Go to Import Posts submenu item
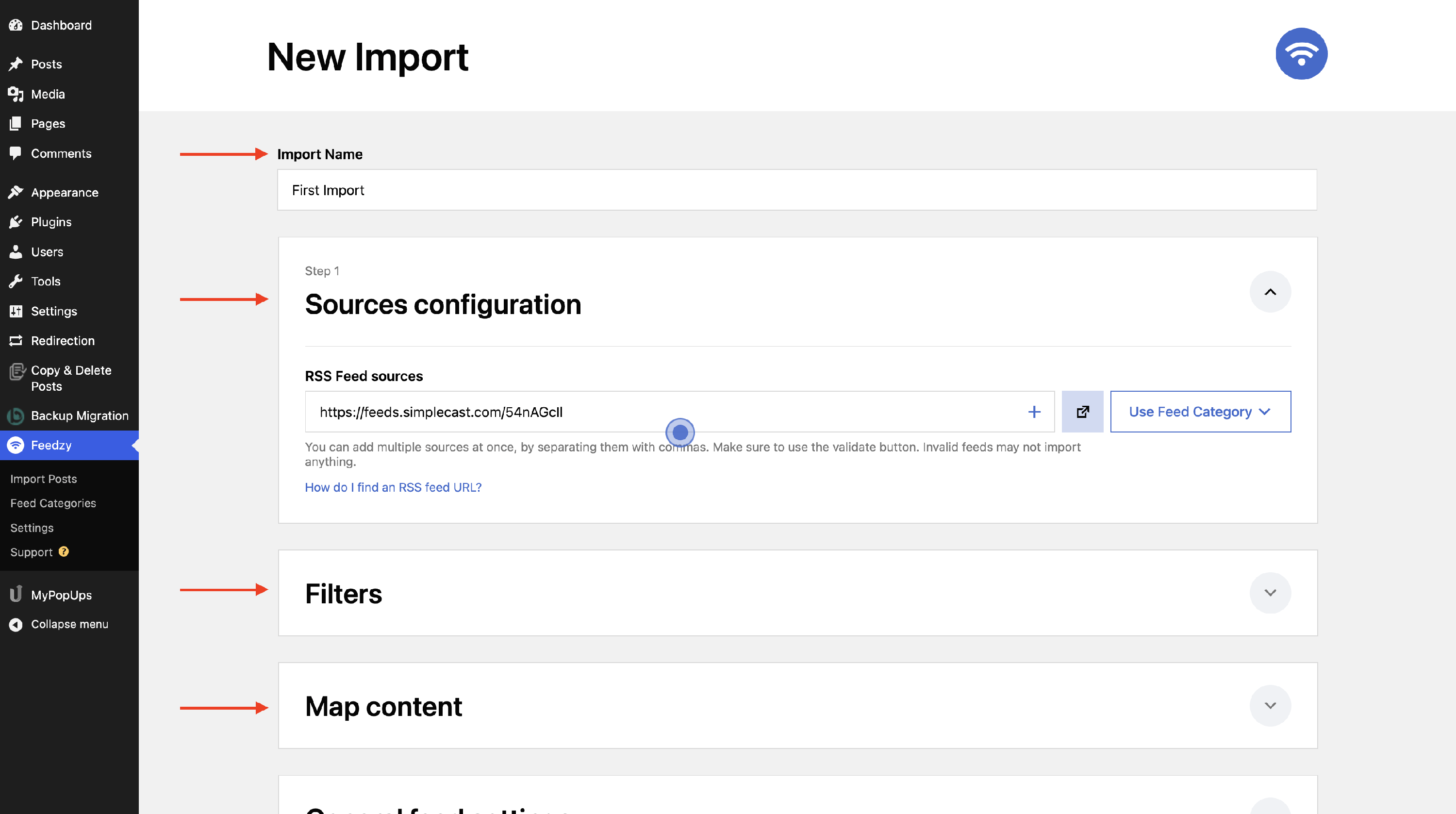 [x=44, y=479]
